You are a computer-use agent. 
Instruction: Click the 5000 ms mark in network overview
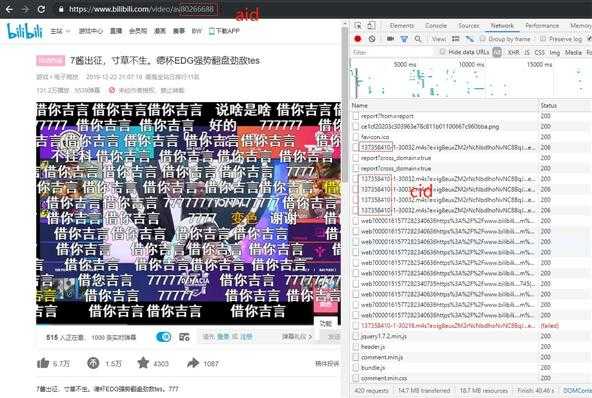[x=405, y=65]
